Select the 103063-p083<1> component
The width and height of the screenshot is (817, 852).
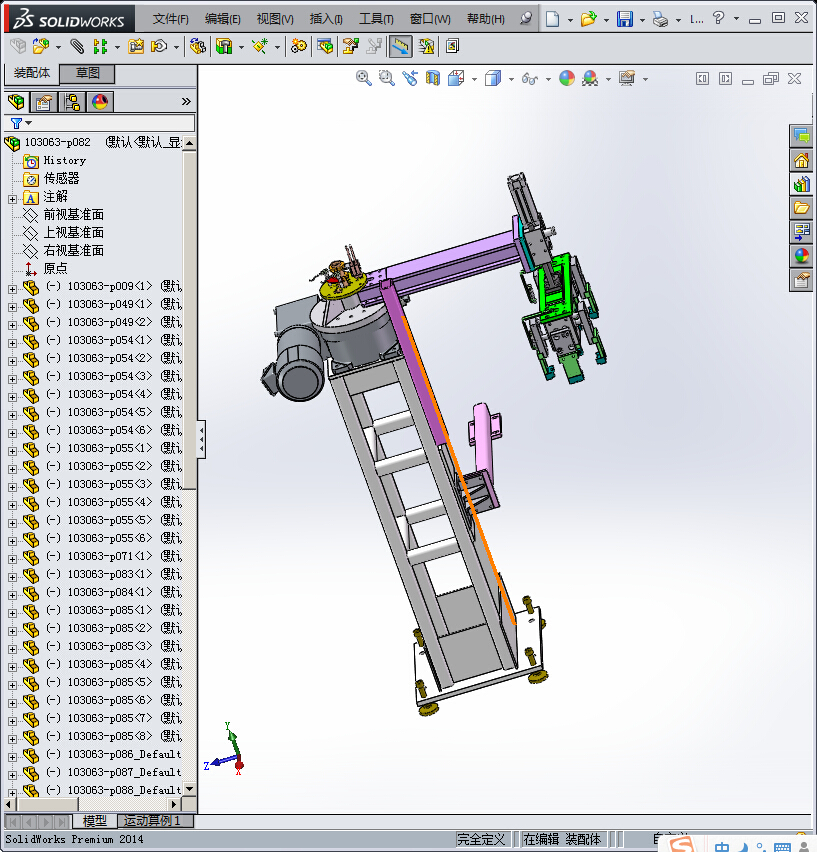[110, 574]
